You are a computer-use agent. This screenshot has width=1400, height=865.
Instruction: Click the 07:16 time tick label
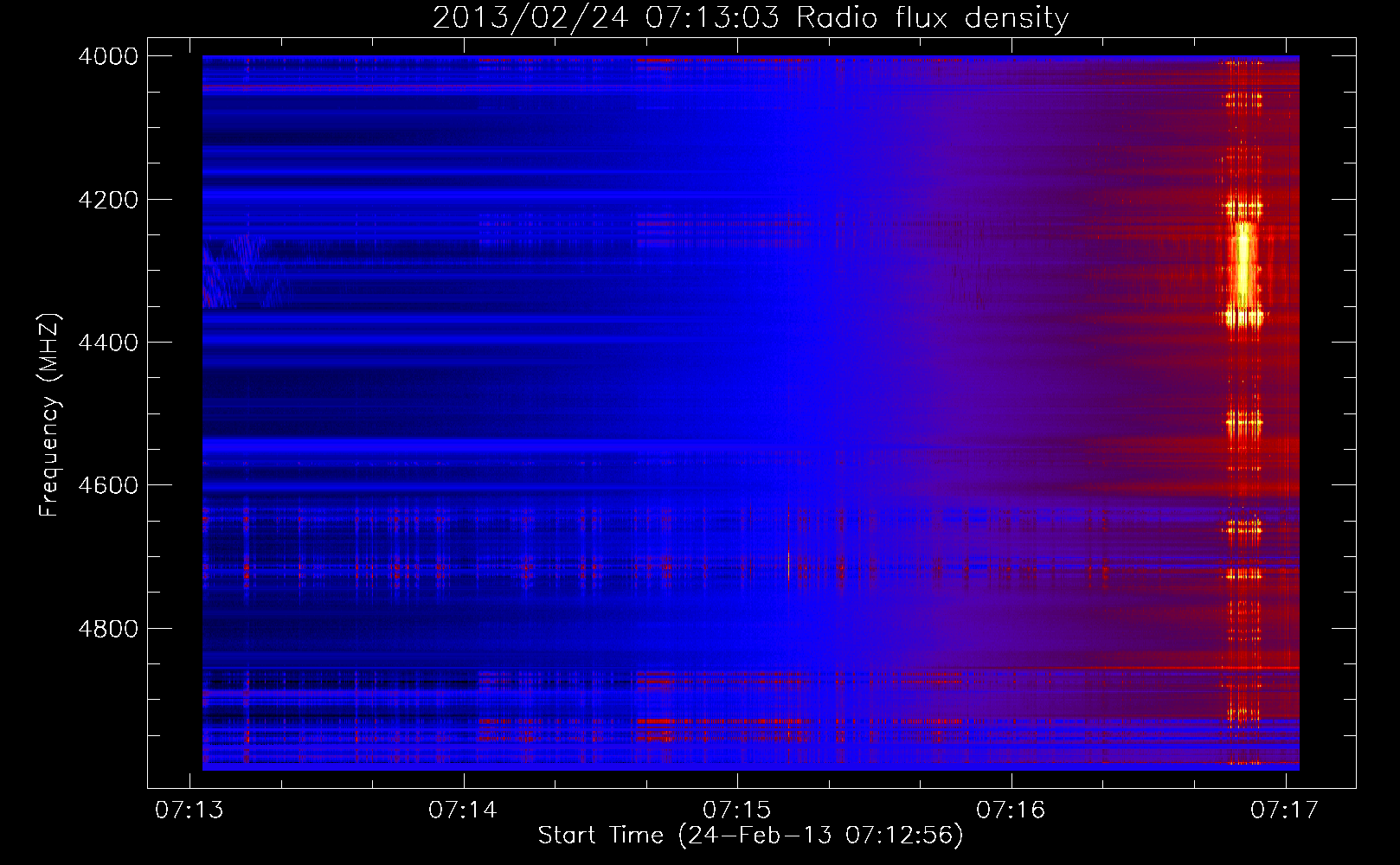tap(1011, 811)
